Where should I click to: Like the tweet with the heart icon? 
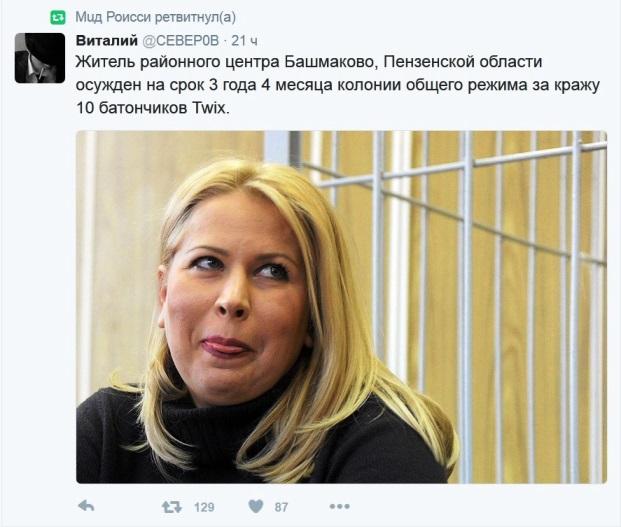pyautogui.click(x=256, y=506)
